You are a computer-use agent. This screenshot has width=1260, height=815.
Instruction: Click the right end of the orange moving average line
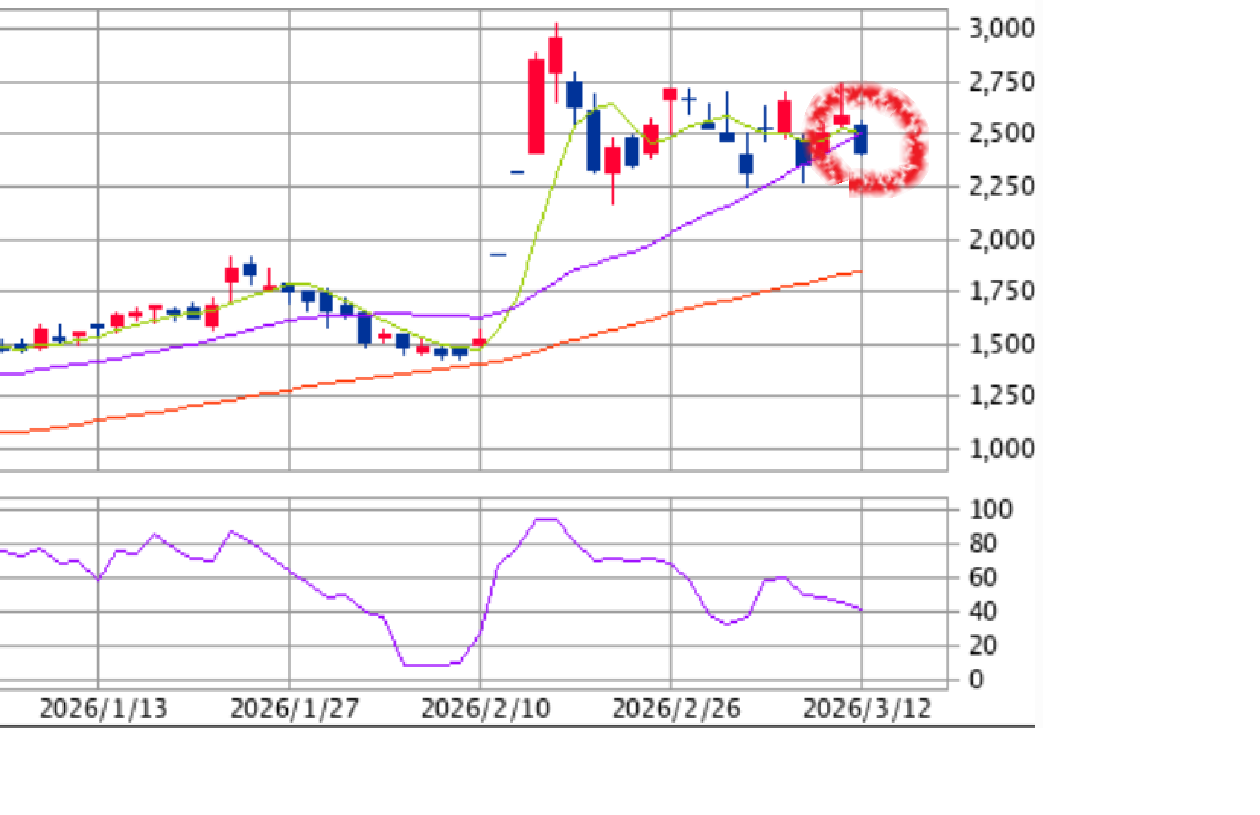[860, 271]
